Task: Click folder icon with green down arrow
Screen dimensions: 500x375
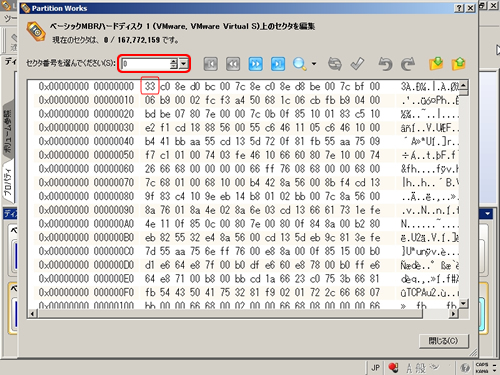Action: tap(436, 64)
